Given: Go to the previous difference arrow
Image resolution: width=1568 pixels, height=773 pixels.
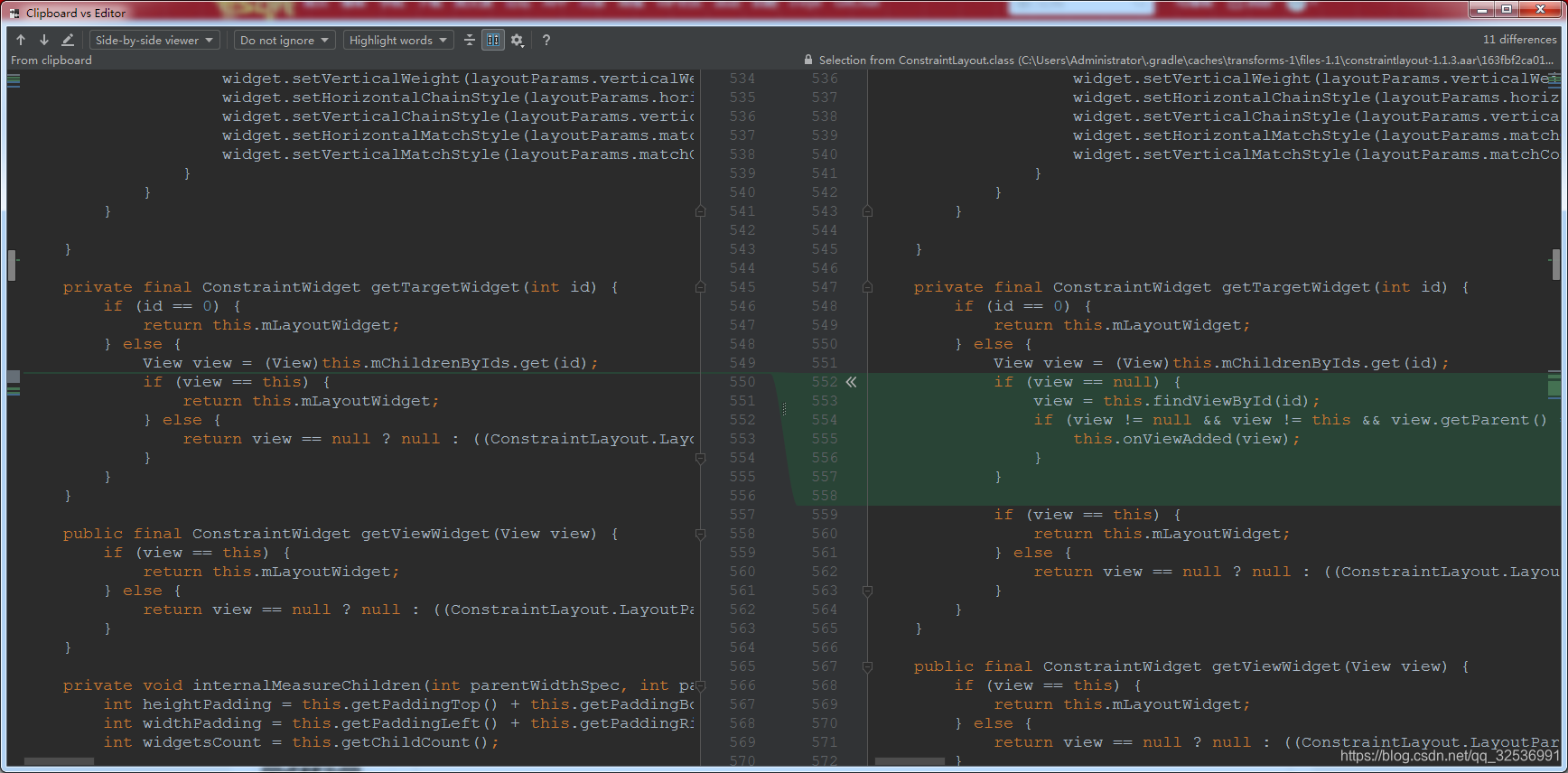Looking at the screenshot, I should 21,40.
